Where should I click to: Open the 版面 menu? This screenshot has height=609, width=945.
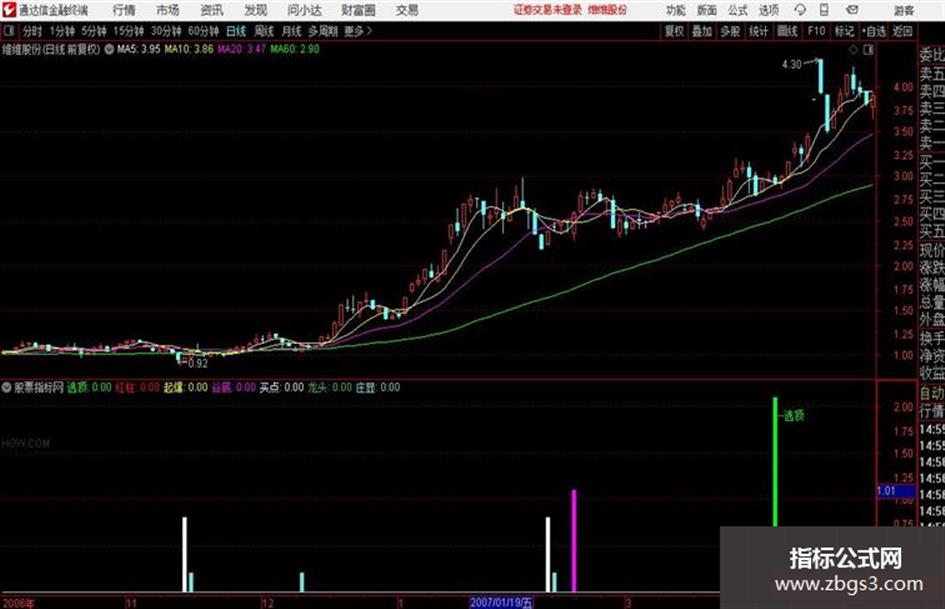click(707, 10)
